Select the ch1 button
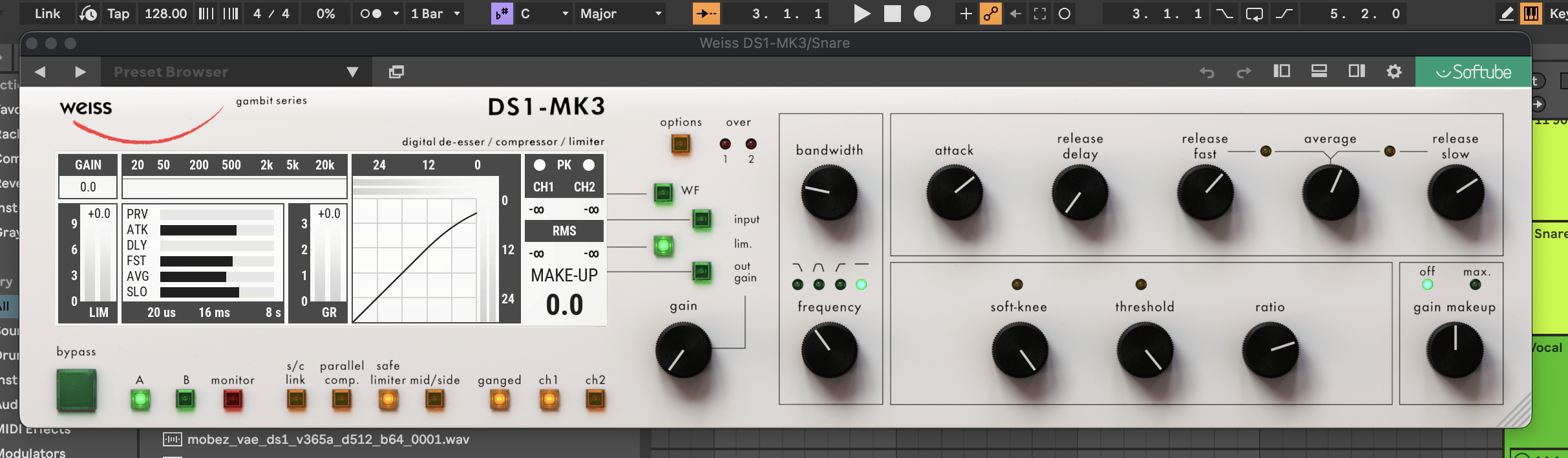This screenshot has width=1568, height=458. click(549, 400)
